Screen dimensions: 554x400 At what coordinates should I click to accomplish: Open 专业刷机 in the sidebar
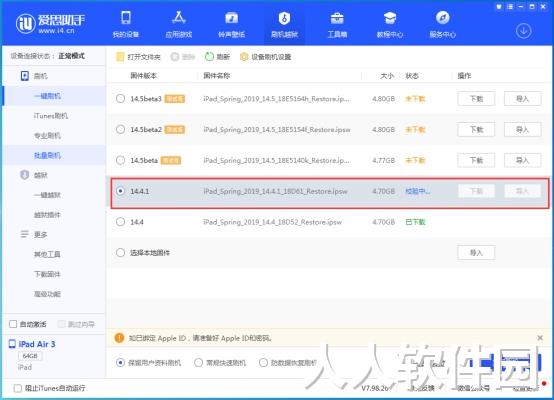47,135
